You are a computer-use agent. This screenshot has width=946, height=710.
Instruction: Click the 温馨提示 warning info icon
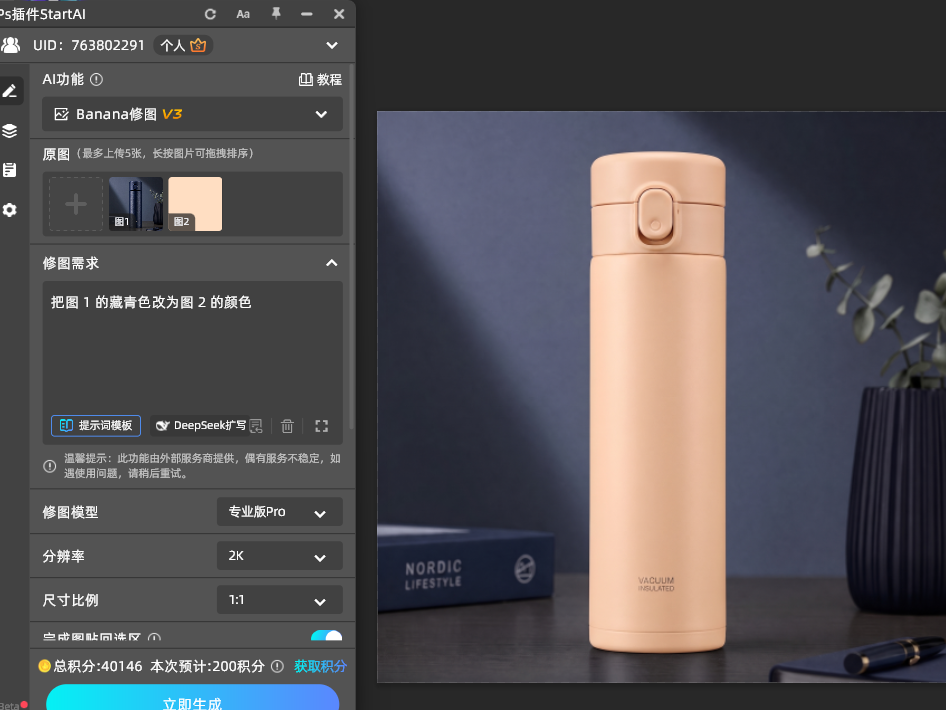[50, 466]
